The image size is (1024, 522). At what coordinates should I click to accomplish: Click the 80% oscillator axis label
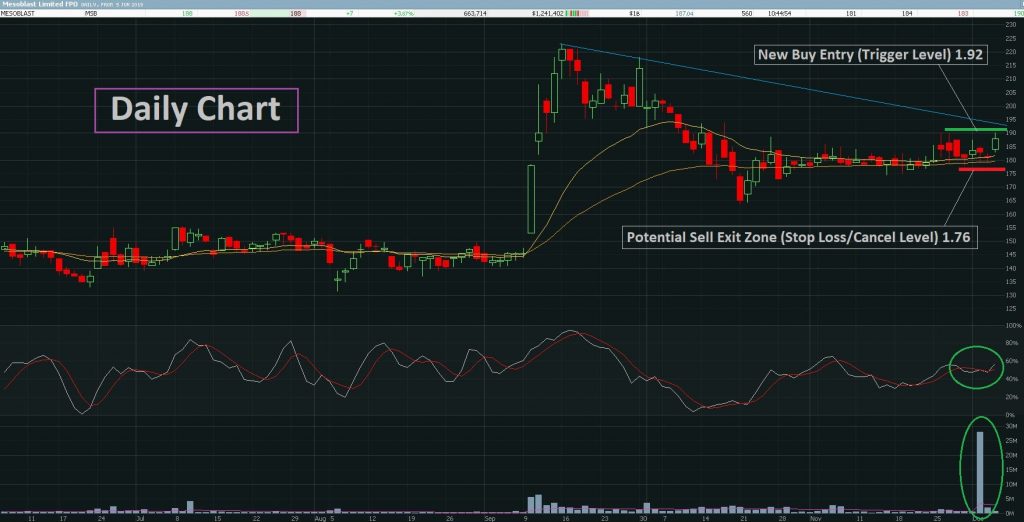[x=1012, y=343]
